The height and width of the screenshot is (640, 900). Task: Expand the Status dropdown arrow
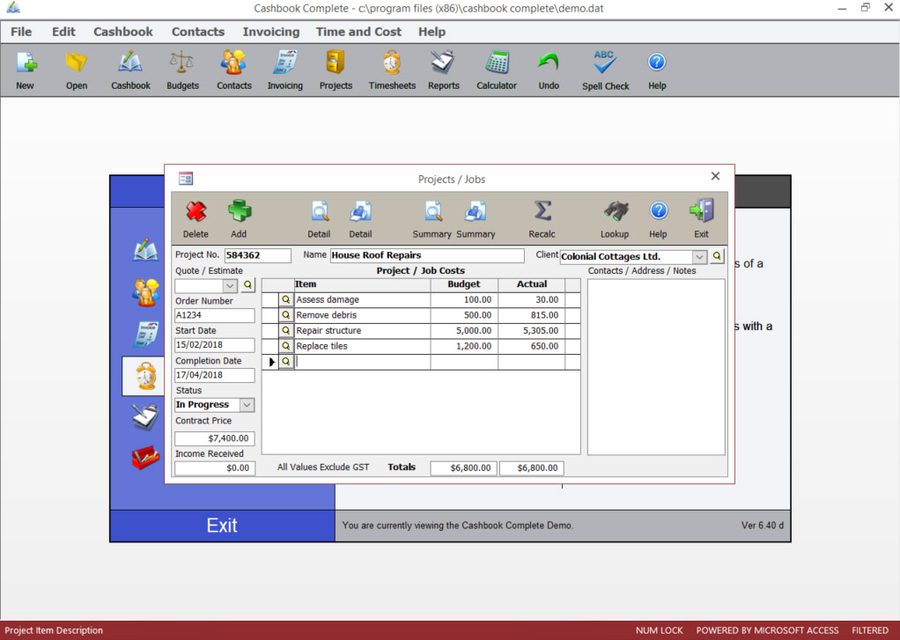247,405
